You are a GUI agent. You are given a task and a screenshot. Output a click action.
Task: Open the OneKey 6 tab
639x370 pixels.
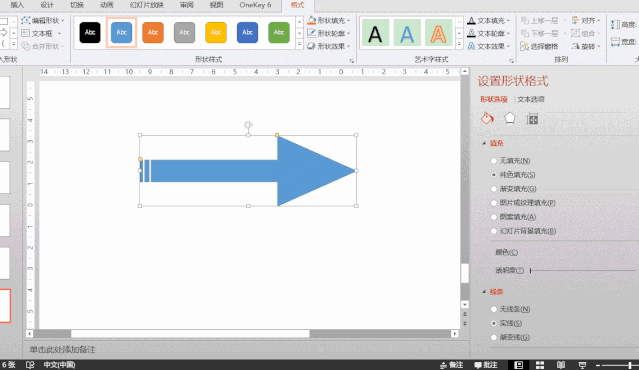click(x=255, y=5)
